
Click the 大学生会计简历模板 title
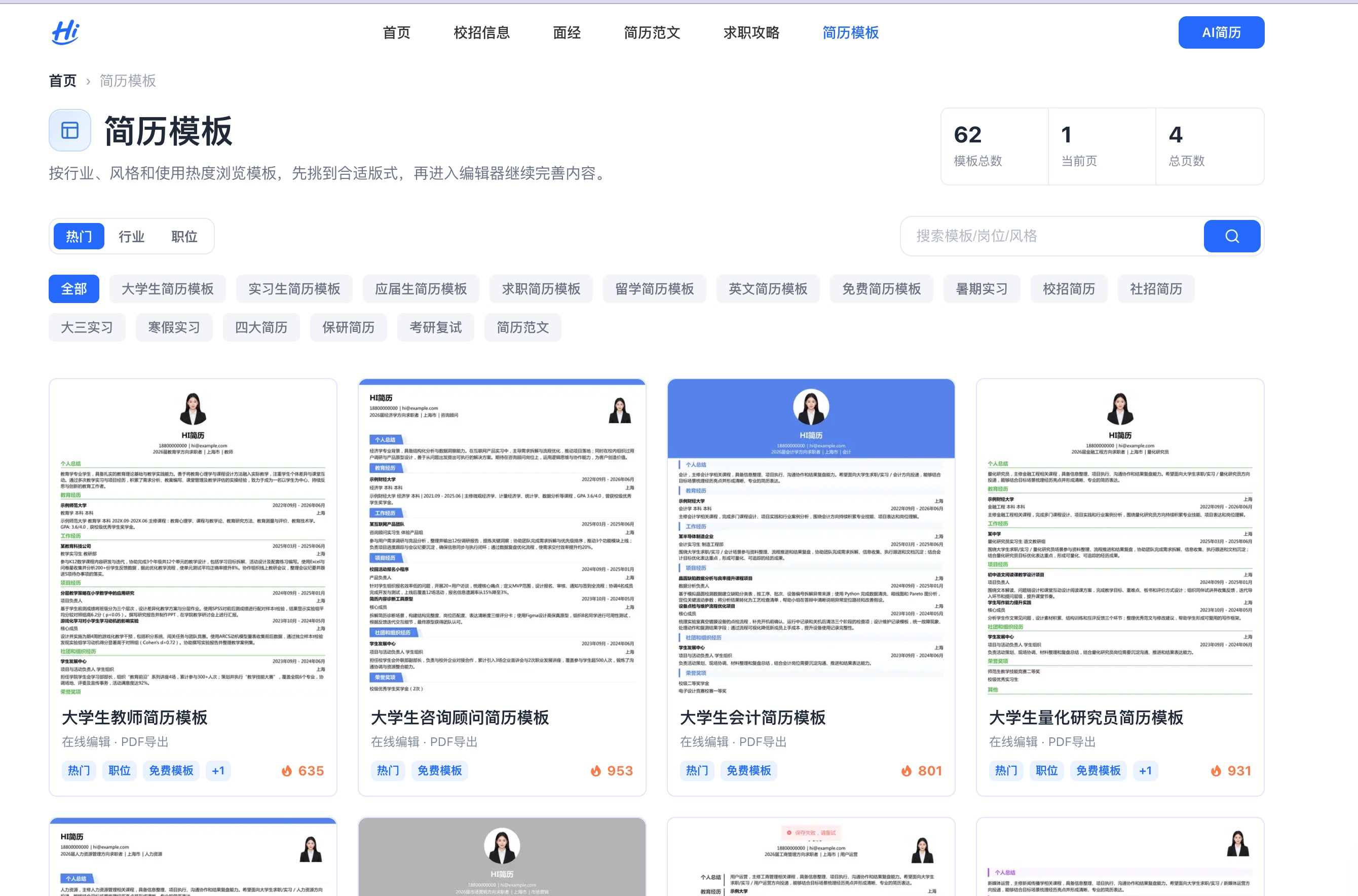click(x=753, y=717)
